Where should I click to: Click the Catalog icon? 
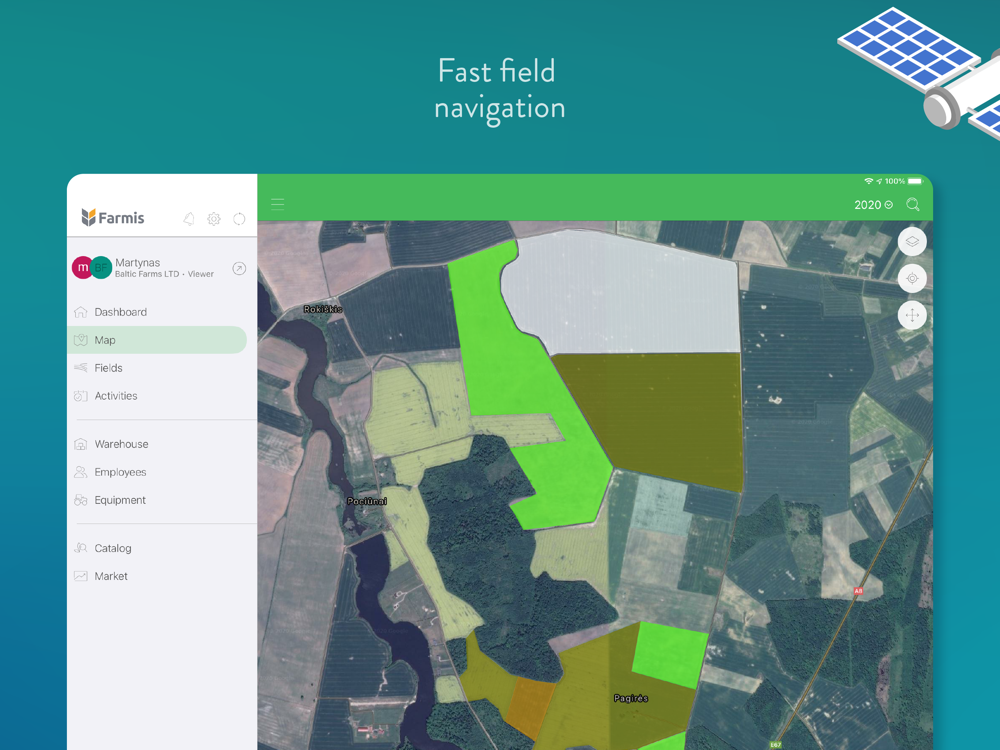tap(80, 548)
